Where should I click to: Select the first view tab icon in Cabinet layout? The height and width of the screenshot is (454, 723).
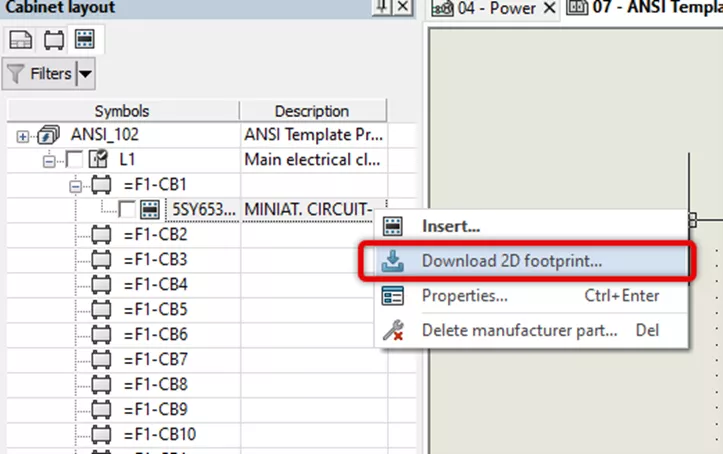click(x=19, y=40)
